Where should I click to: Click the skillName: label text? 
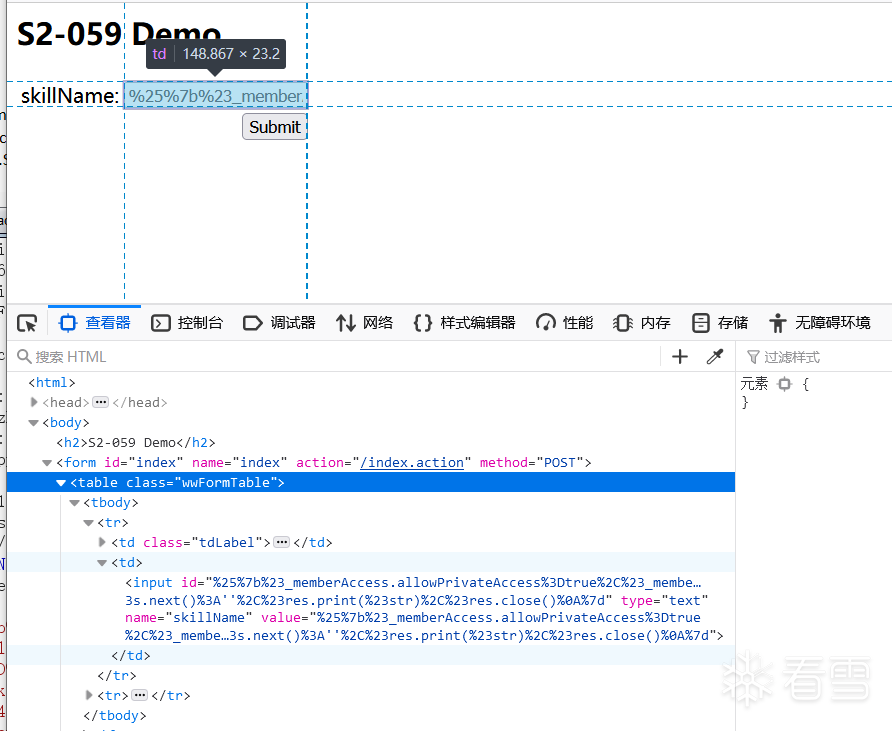click(70, 96)
